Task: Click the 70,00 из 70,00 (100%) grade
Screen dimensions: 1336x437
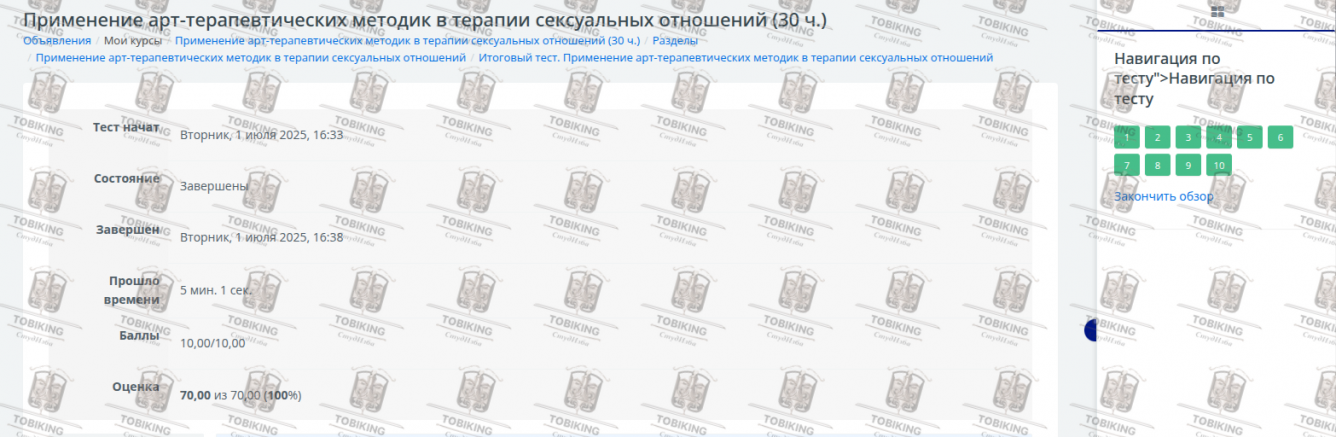Action: (x=241, y=396)
